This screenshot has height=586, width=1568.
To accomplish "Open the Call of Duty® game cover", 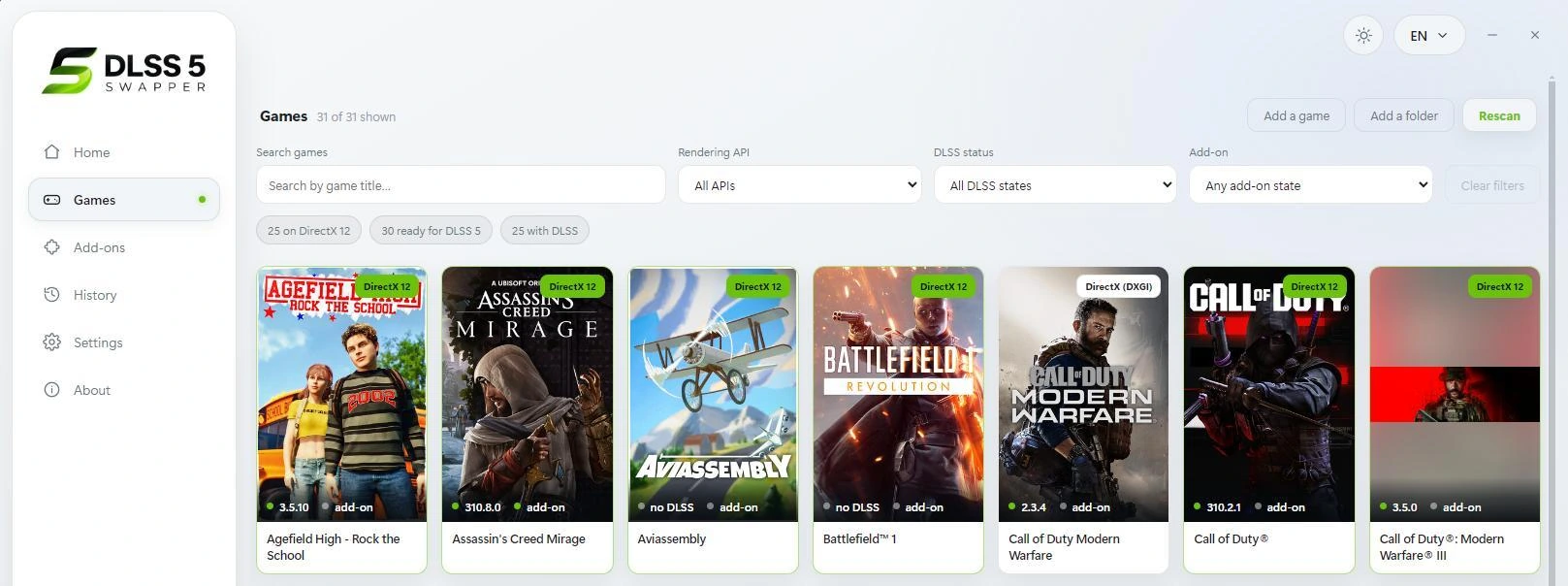I will pyautogui.click(x=1269, y=394).
